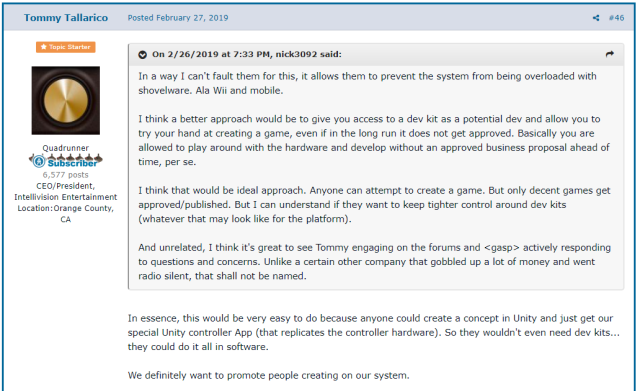Click the Posted February 27, 2019 timestamp
Viewport: 640px width, 391px height.
(178, 18)
